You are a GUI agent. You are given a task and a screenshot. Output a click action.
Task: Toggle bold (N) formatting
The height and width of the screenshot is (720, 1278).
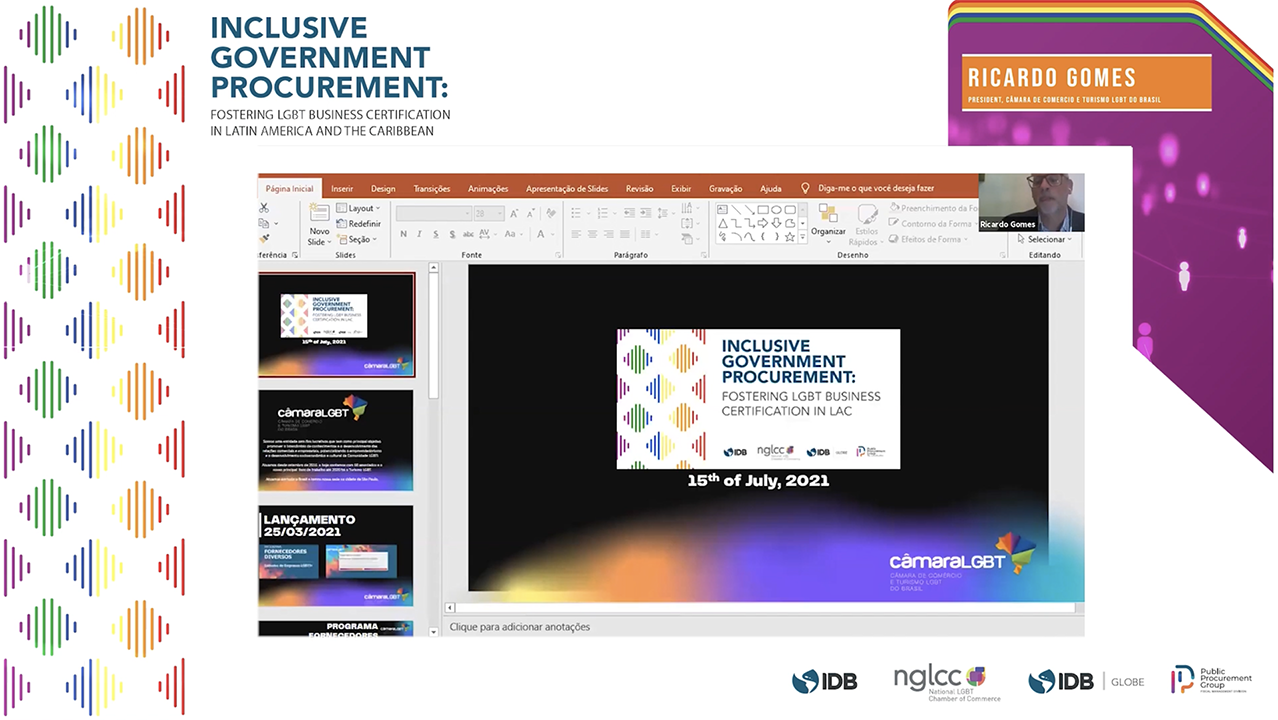point(404,234)
